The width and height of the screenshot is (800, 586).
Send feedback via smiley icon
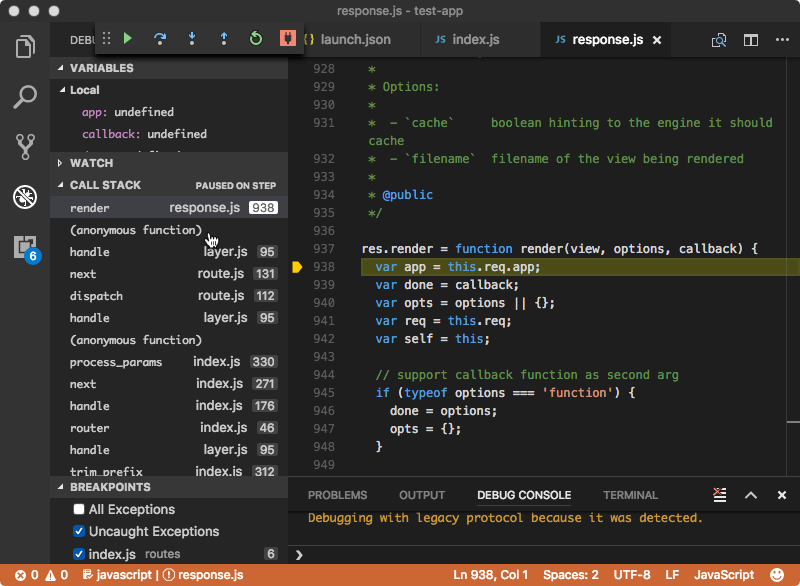(777, 575)
